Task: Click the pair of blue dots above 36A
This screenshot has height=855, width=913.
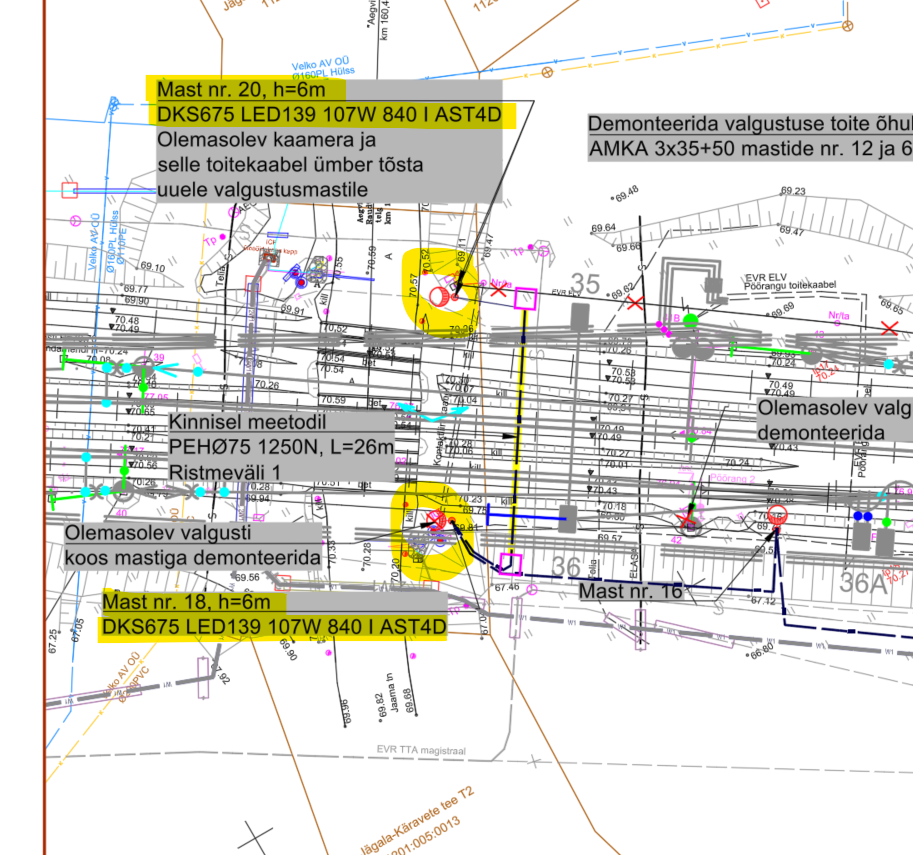Action: pyautogui.click(x=862, y=516)
